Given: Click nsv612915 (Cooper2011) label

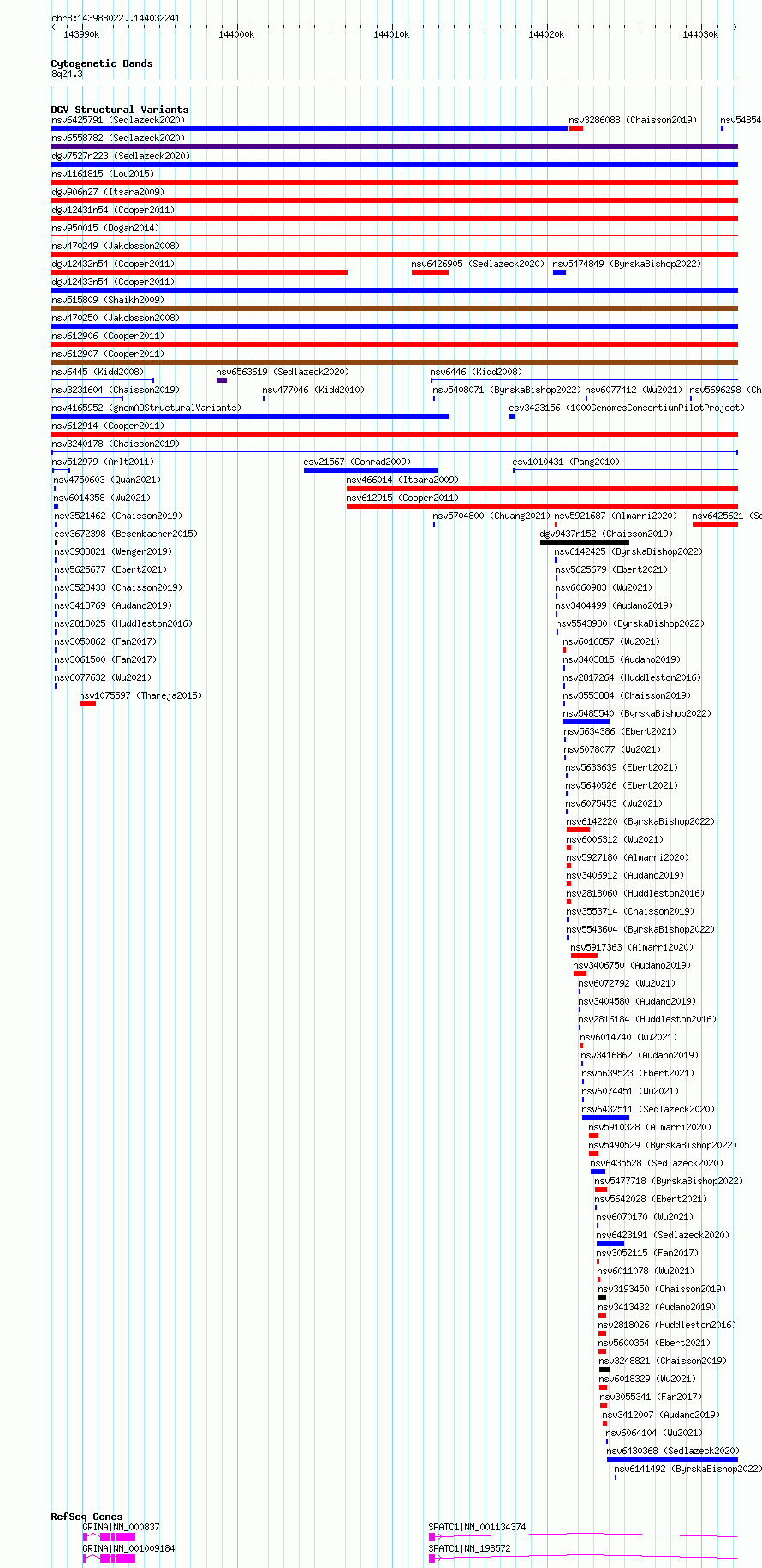Looking at the screenshot, I should pos(402,498).
